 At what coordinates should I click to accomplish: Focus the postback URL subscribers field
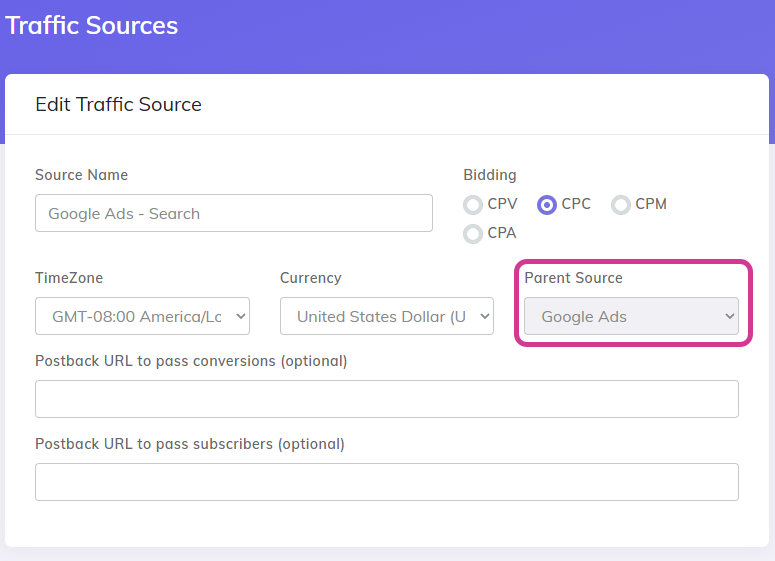pyautogui.click(x=387, y=482)
